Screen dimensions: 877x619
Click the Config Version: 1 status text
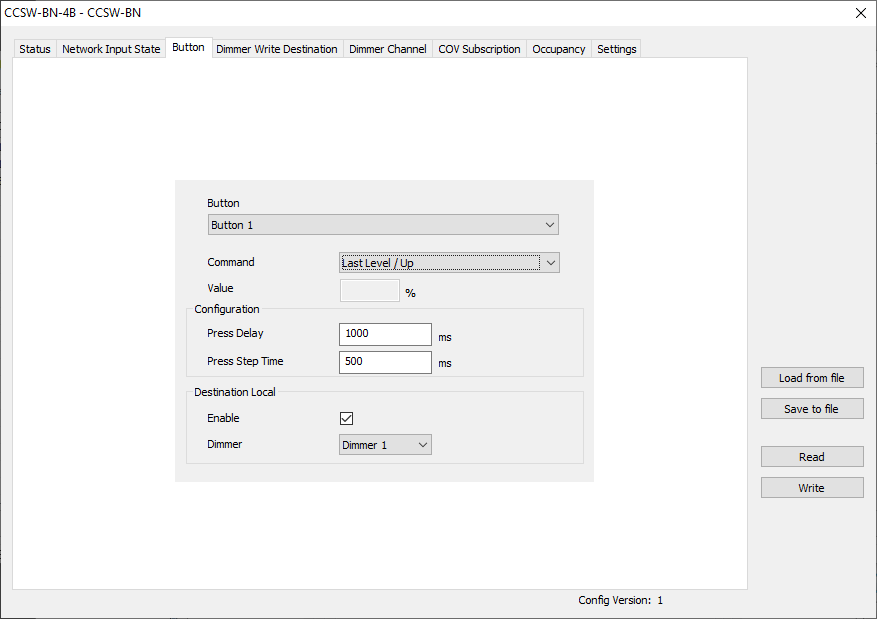tap(620, 600)
